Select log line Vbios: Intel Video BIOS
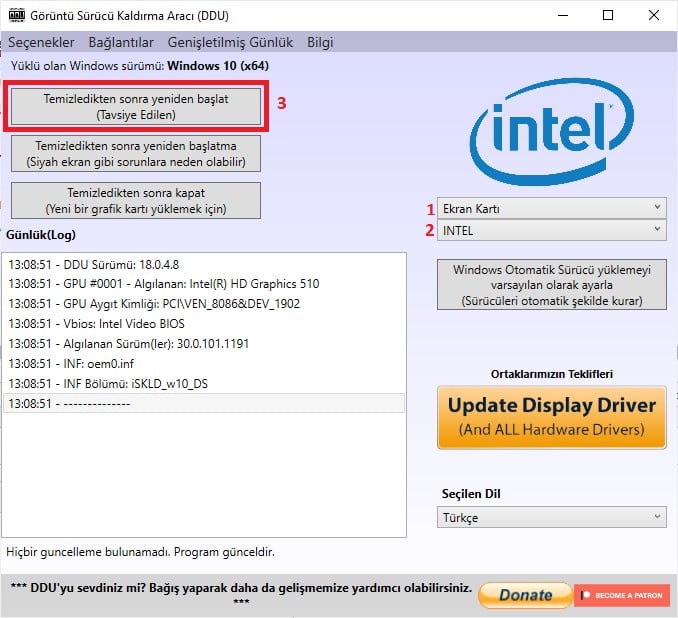Image resolution: width=678 pixels, height=618 pixels. tap(204, 323)
